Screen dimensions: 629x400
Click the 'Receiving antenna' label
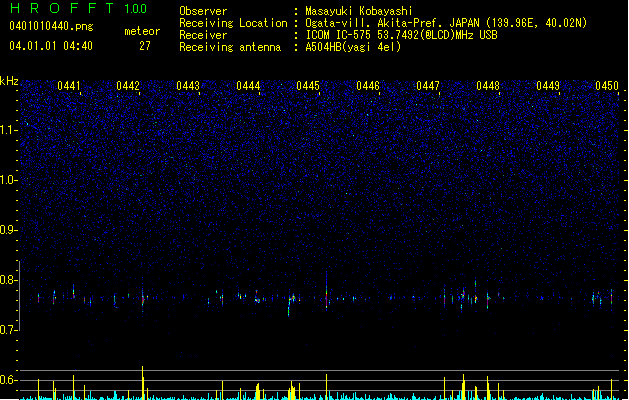[x=230, y=47]
